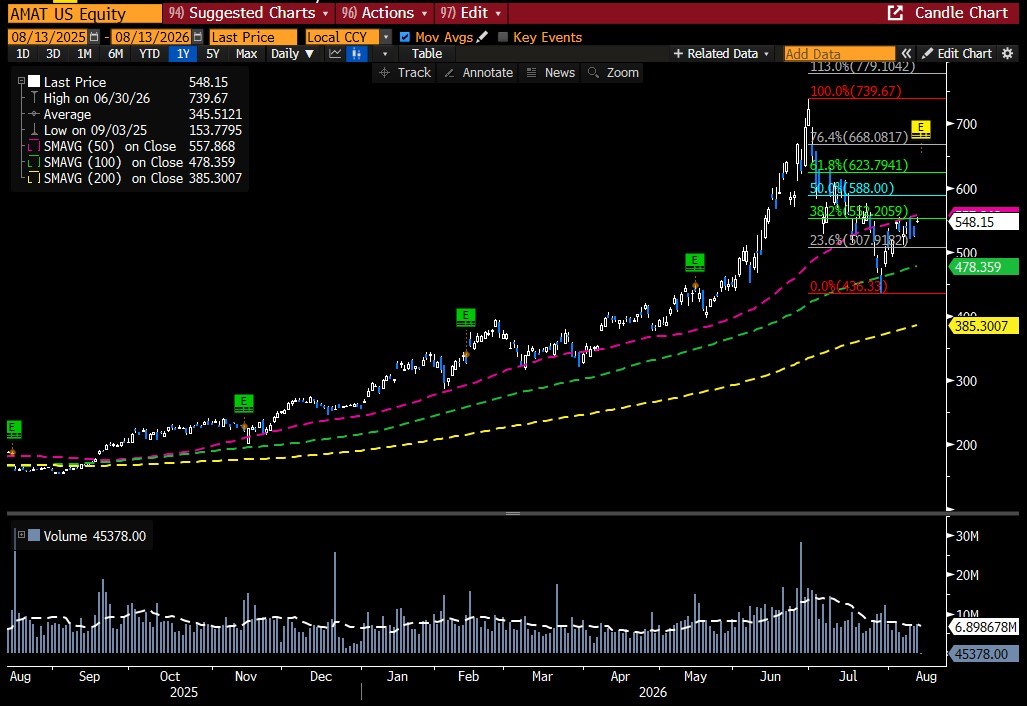Screen dimensions: 1027x706
Task: Click the earnings E marker in August 2025
Action: click(x=14, y=430)
